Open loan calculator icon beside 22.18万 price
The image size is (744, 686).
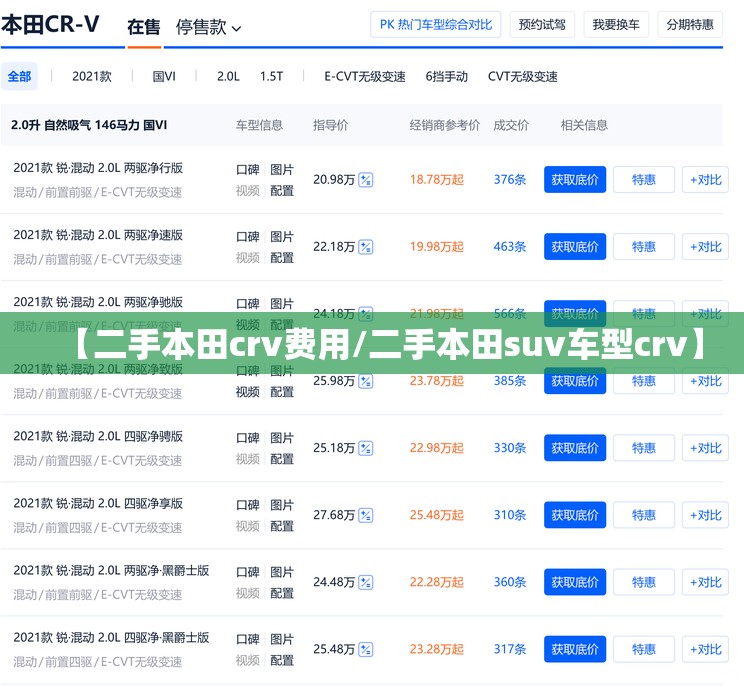coord(365,247)
